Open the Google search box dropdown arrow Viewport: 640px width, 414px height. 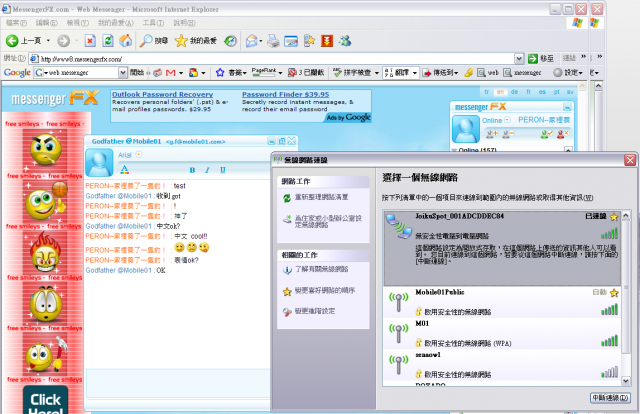click(122, 73)
